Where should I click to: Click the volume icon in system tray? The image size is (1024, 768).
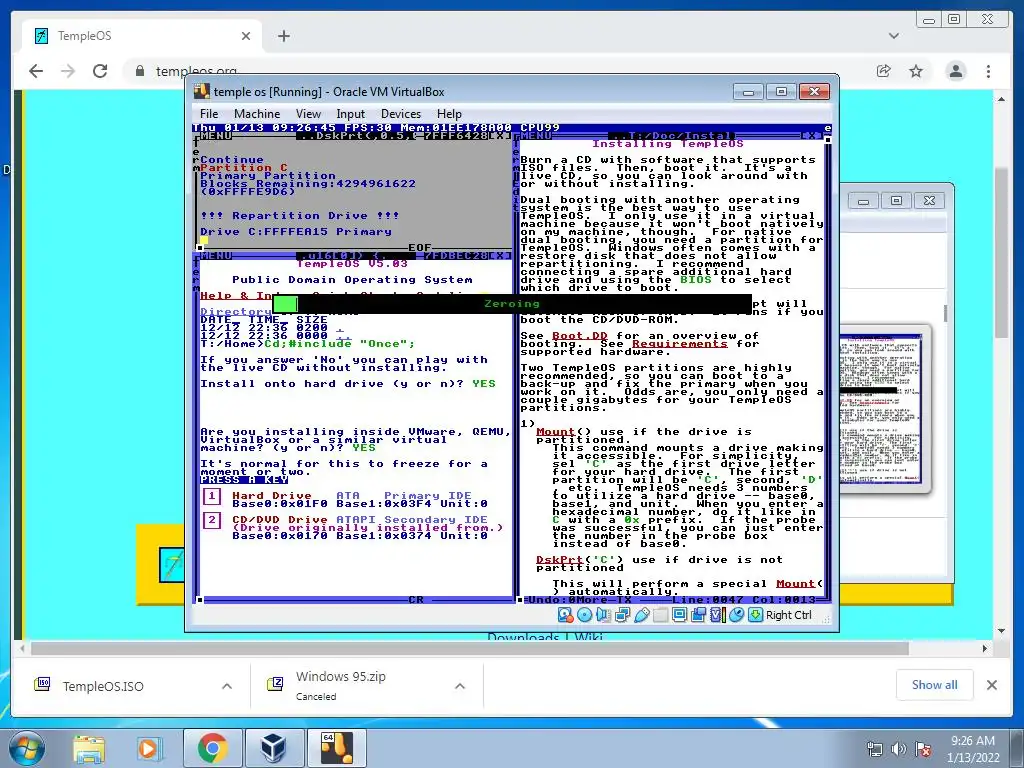pyautogui.click(x=899, y=748)
